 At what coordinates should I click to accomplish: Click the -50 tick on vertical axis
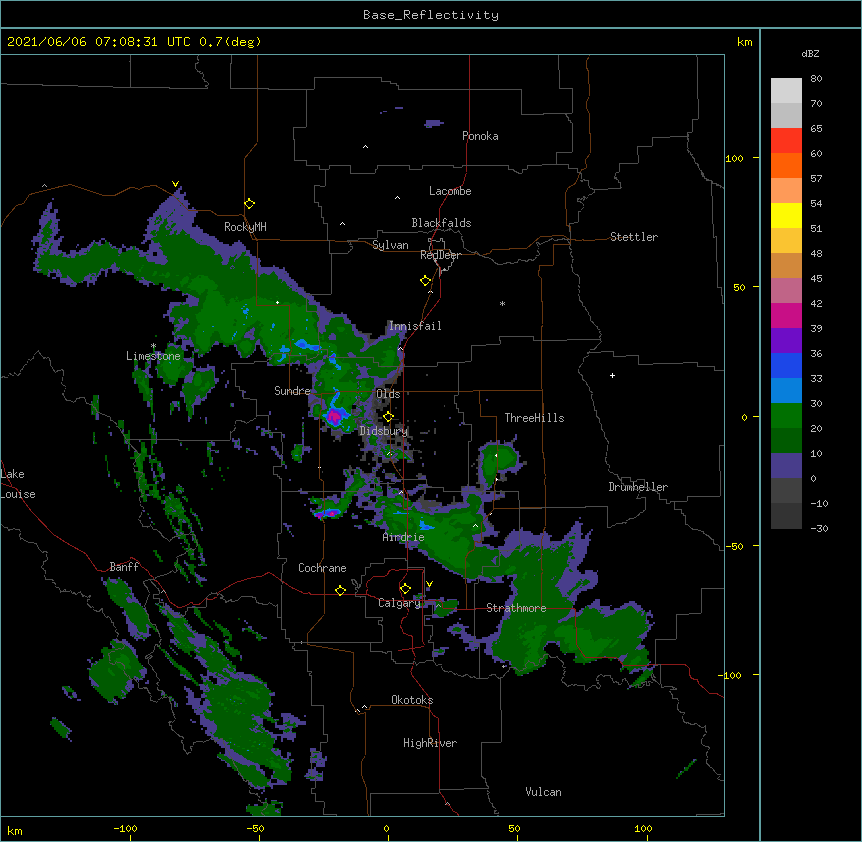[x=734, y=546]
